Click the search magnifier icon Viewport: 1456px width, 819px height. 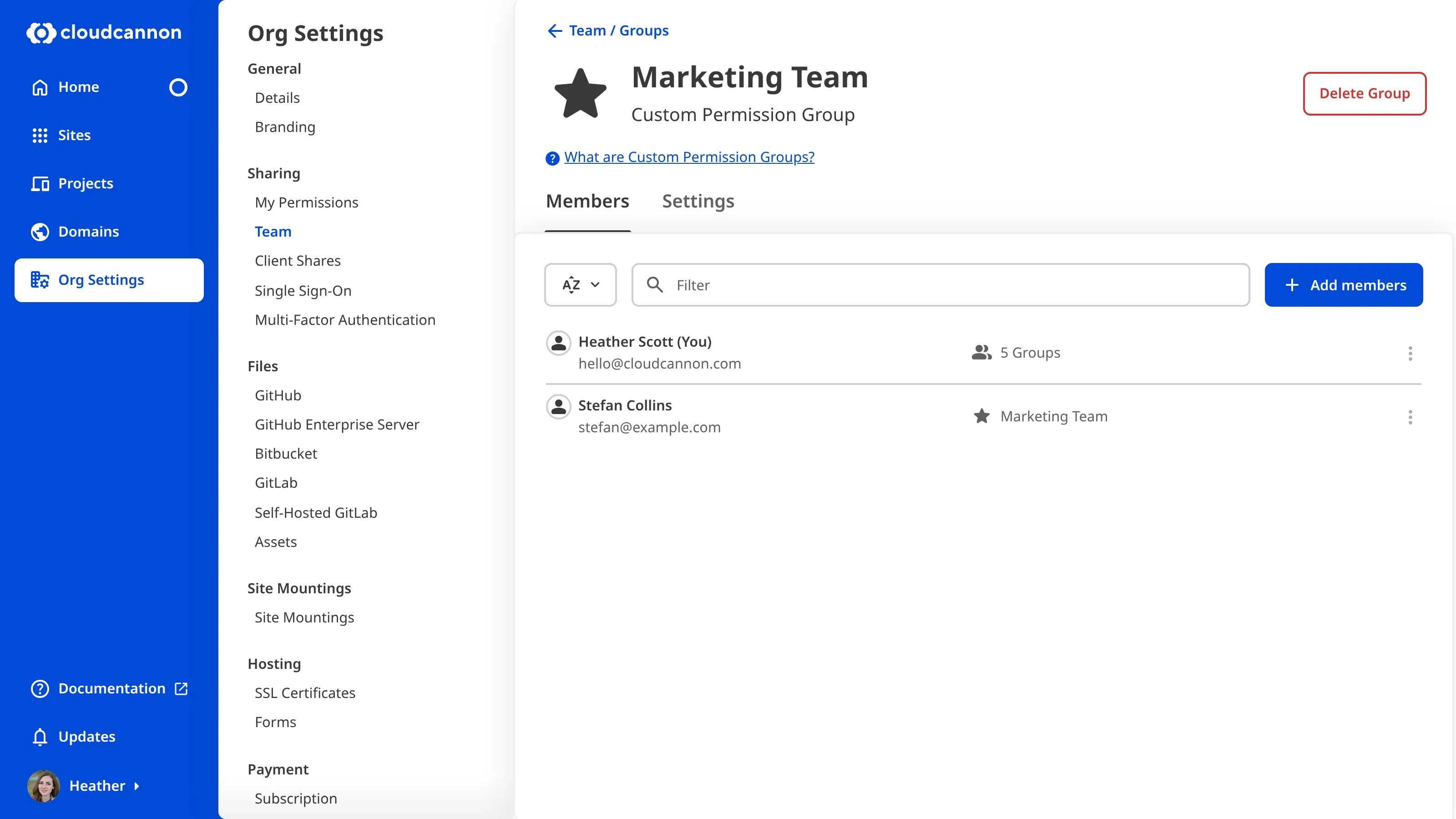point(655,285)
